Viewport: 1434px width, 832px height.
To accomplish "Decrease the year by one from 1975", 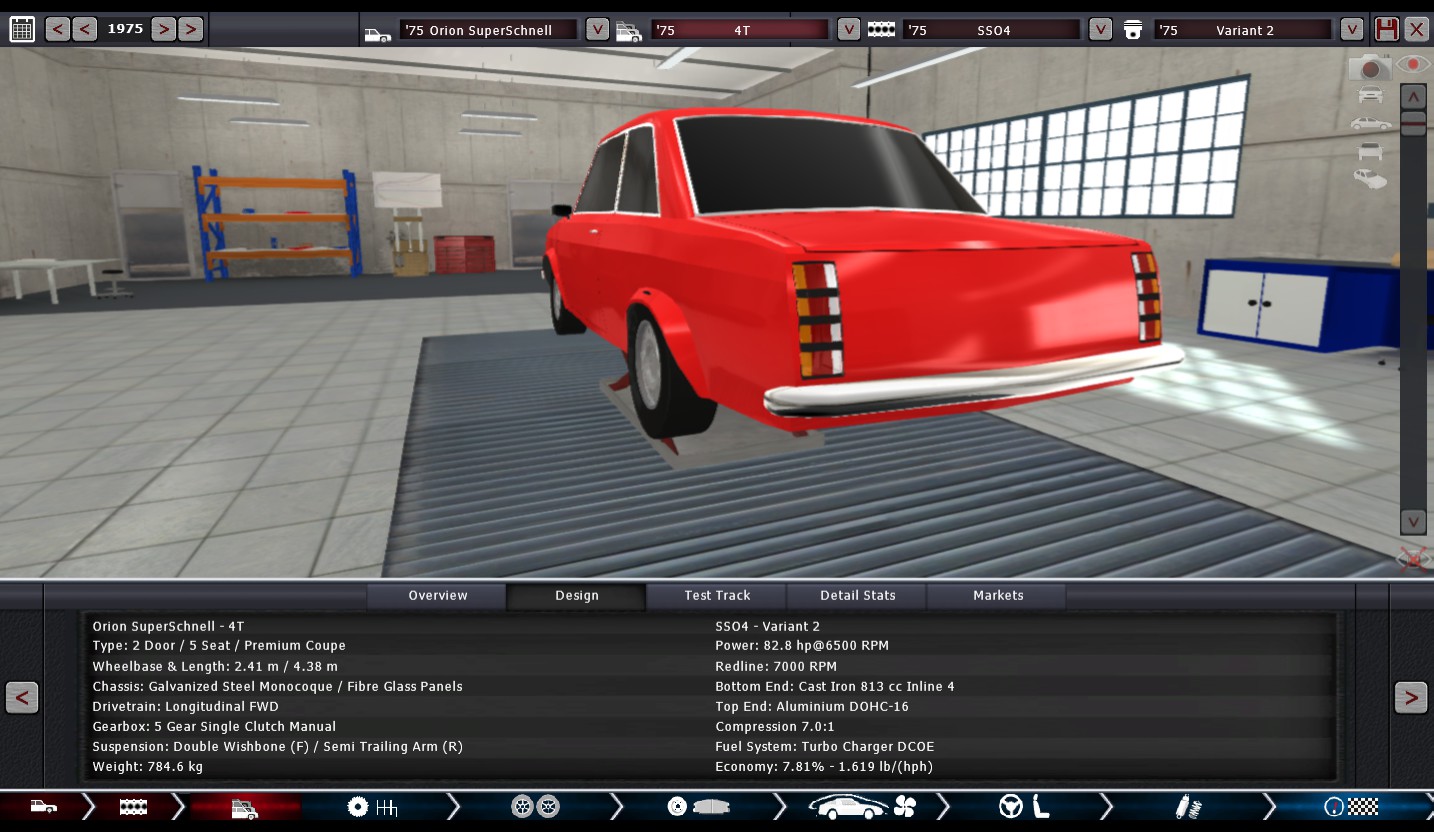I will tap(85, 29).
